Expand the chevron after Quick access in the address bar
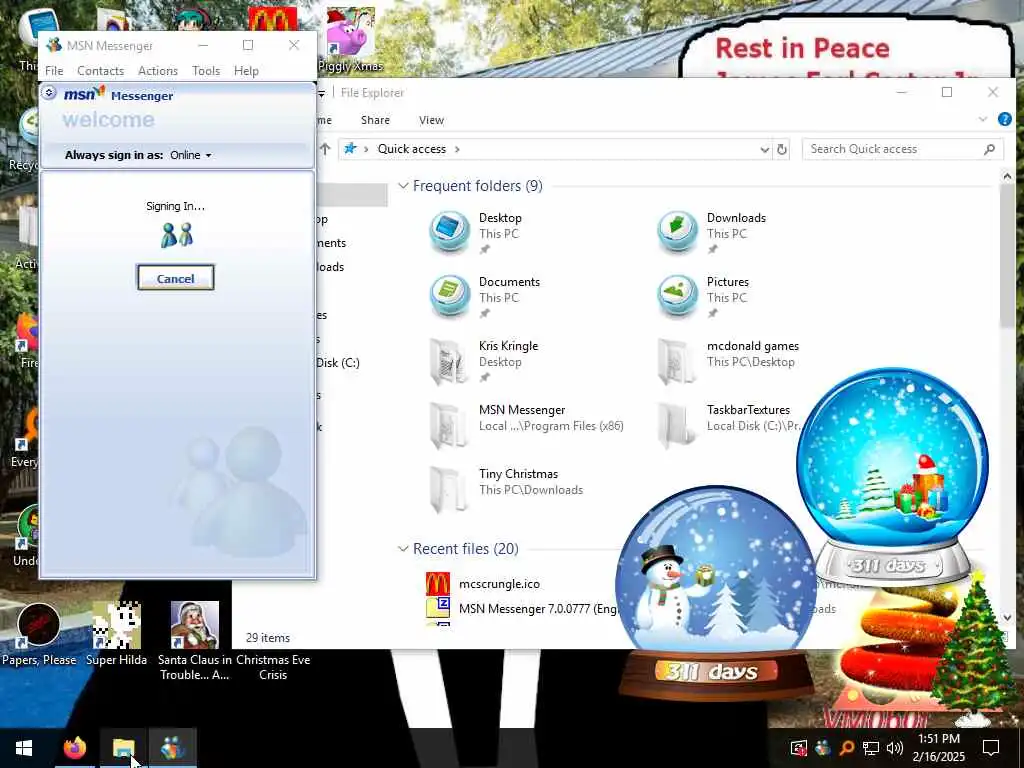 pyautogui.click(x=457, y=149)
